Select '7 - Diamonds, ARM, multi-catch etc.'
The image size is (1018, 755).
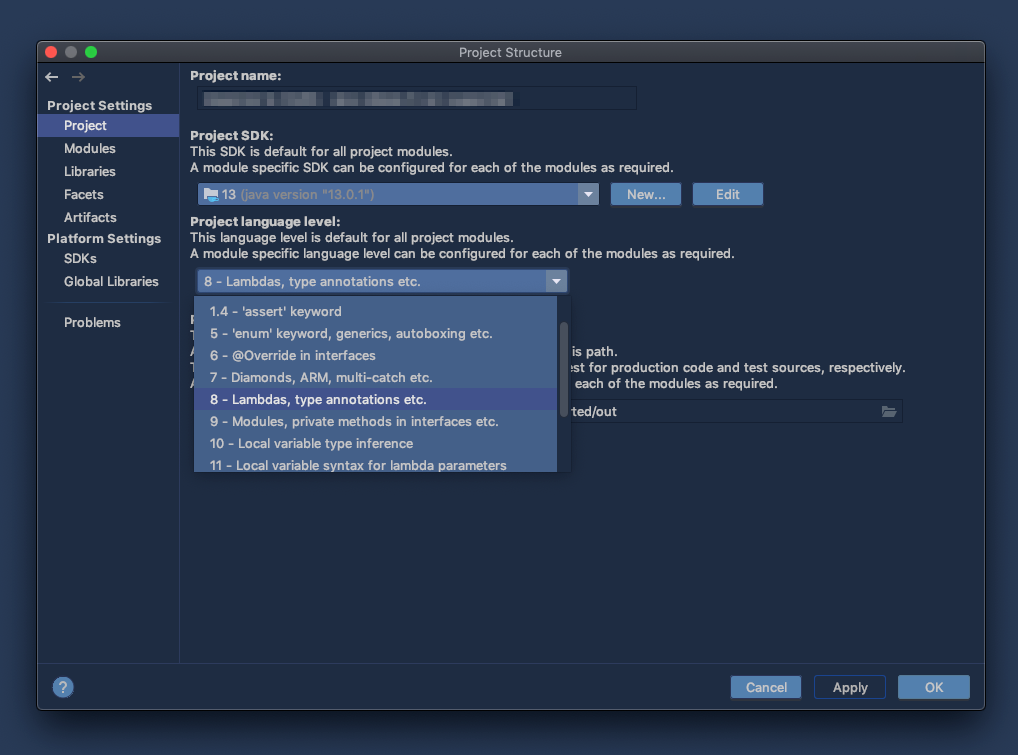pos(320,377)
